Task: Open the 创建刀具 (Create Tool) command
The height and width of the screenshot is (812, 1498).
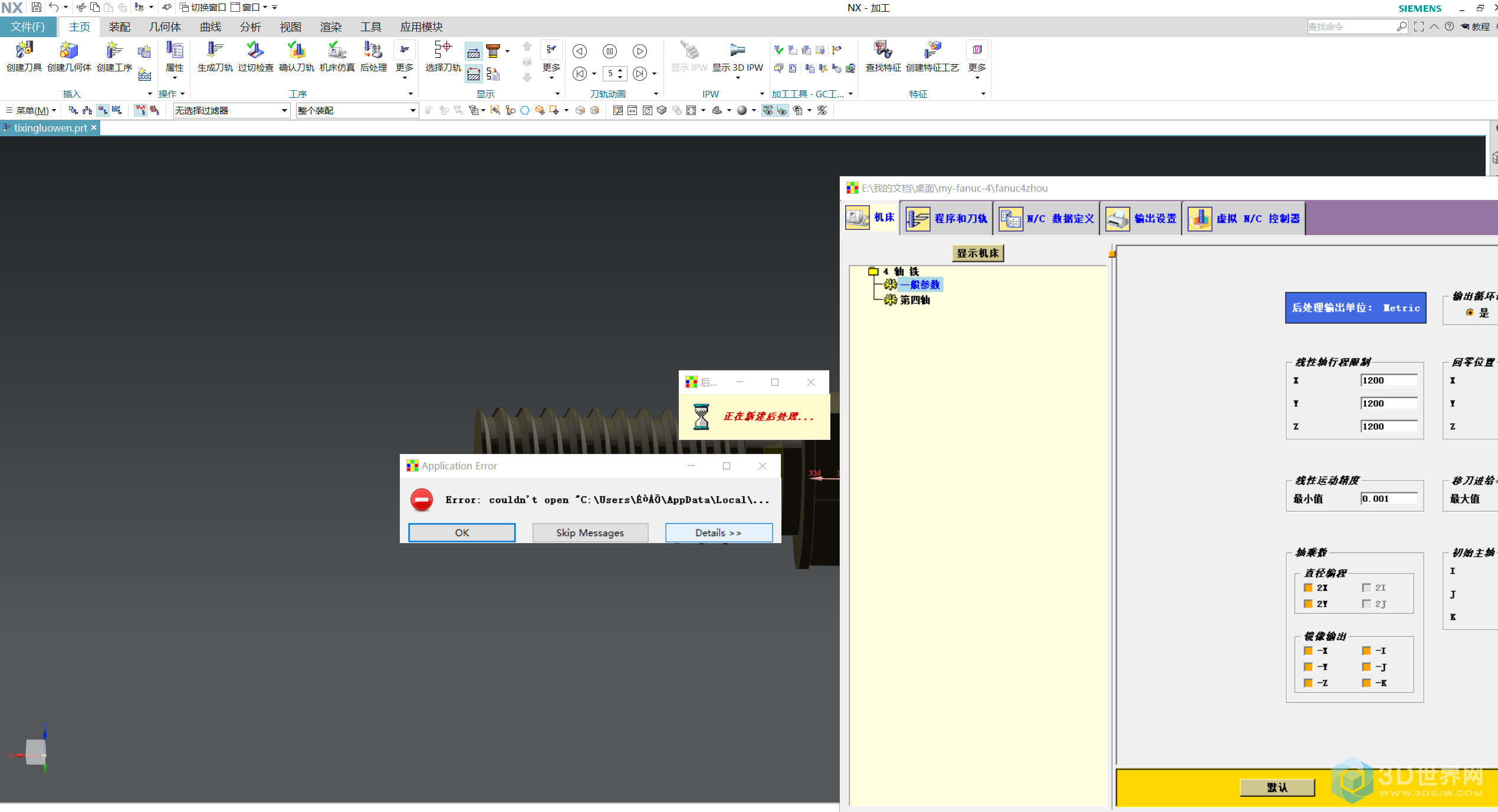Action: (x=24, y=57)
